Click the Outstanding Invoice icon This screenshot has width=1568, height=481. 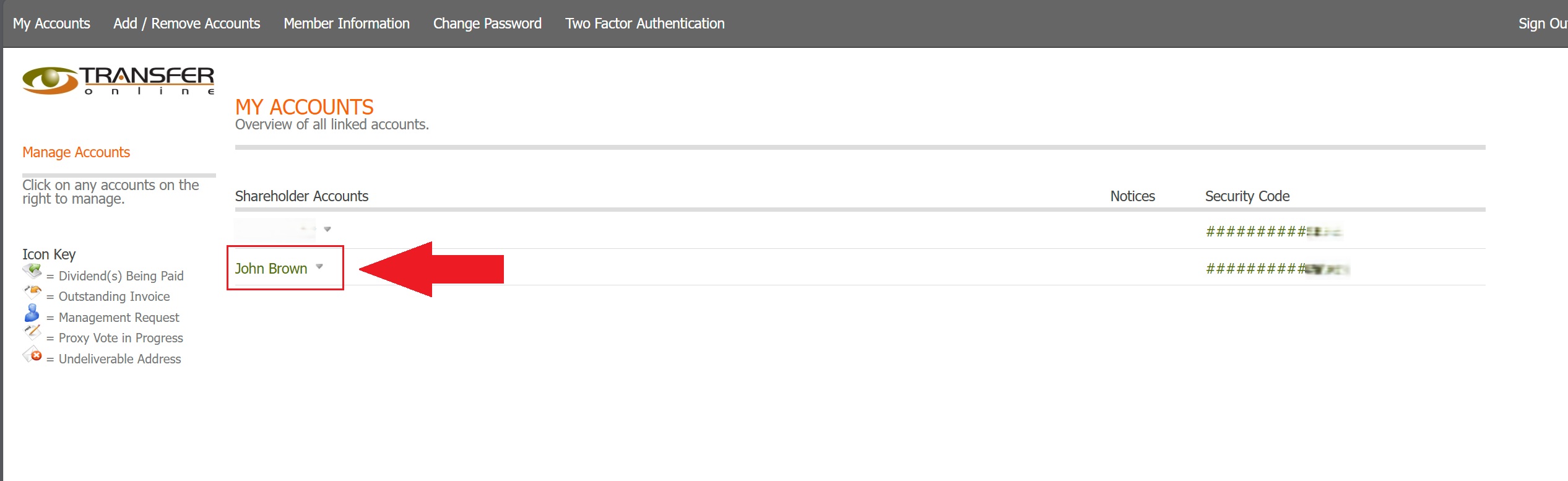pos(32,292)
